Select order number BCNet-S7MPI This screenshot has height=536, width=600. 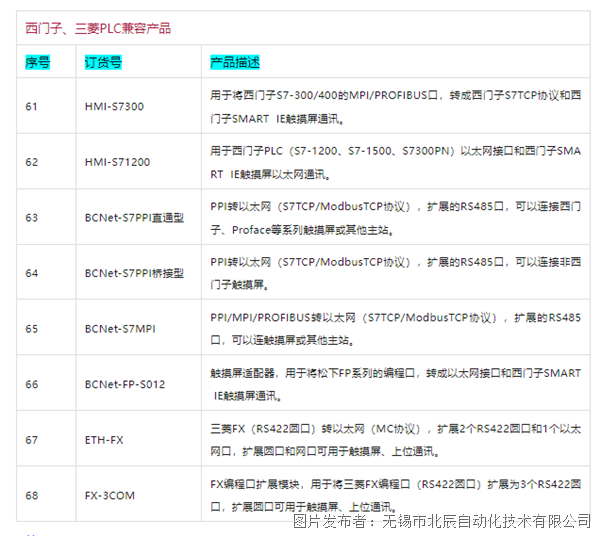120,329
